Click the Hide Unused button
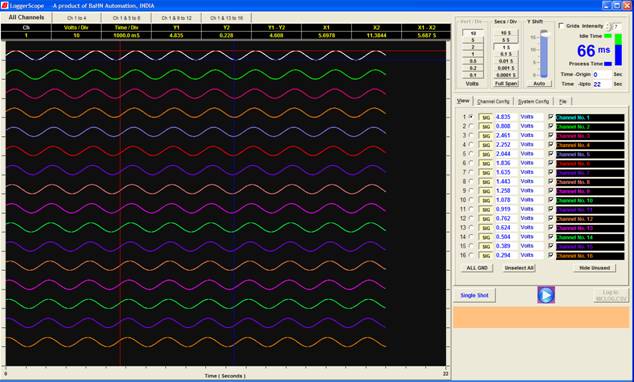This screenshot has height=382, width=634. [x=594, y=268]
